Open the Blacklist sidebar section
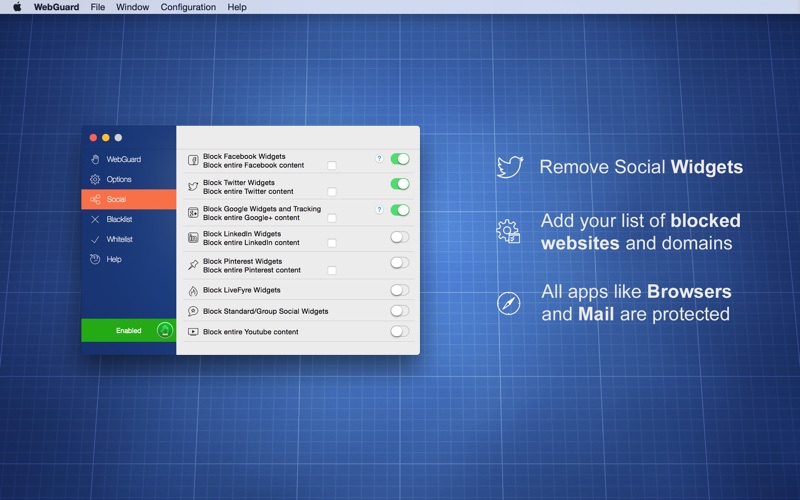Image resolution: width=800 pixels, height=500 pixels. coord(129,219)
